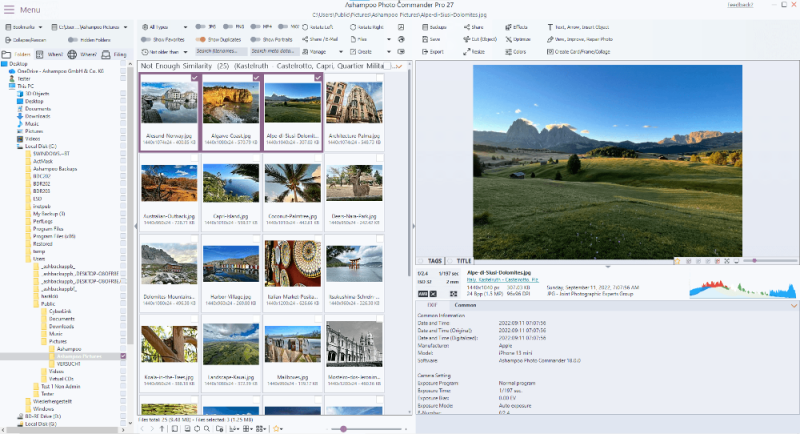Click the Feedback? link in title bar

740,5
